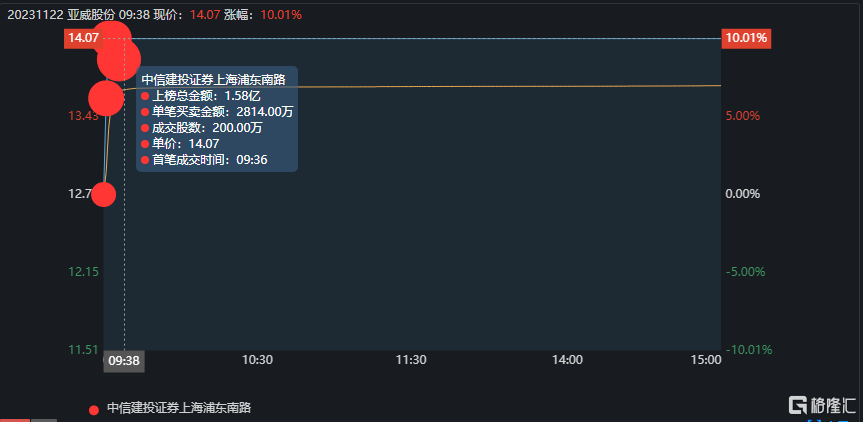Click the 11:30 time axis label

point(412,360)
